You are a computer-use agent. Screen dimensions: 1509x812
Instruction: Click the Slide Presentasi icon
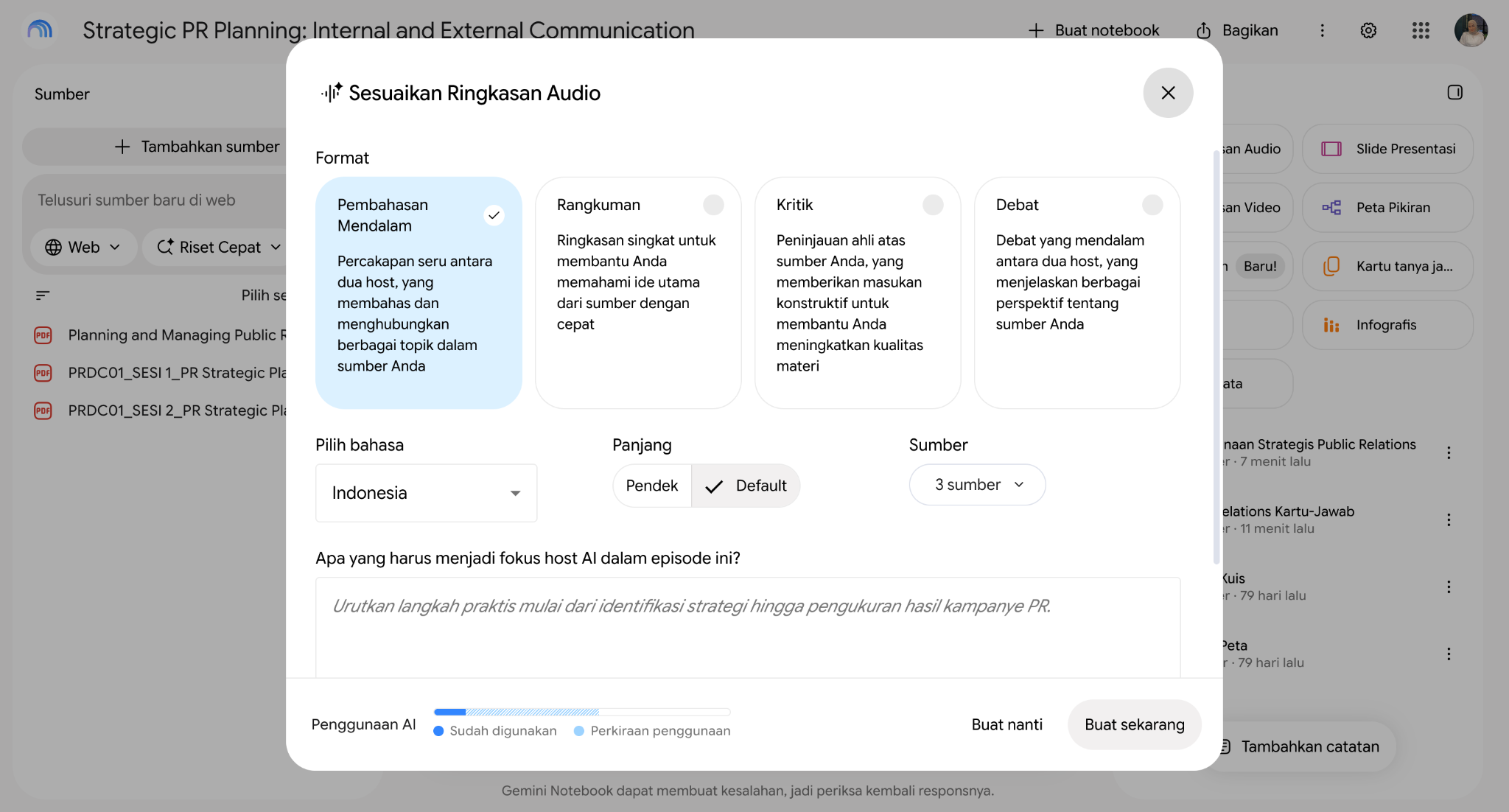coord(1331,149)
